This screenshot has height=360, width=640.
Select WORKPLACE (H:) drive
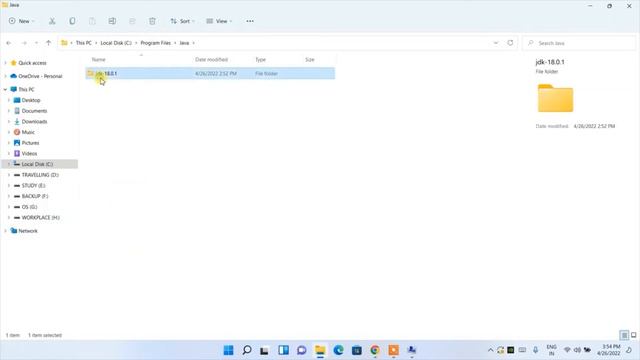click(40, 218)
